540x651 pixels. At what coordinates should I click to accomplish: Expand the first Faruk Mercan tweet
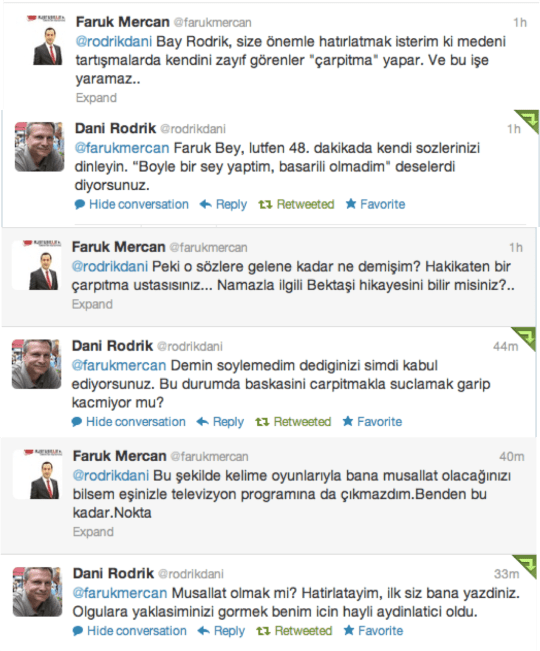click(x=96, y=98)
